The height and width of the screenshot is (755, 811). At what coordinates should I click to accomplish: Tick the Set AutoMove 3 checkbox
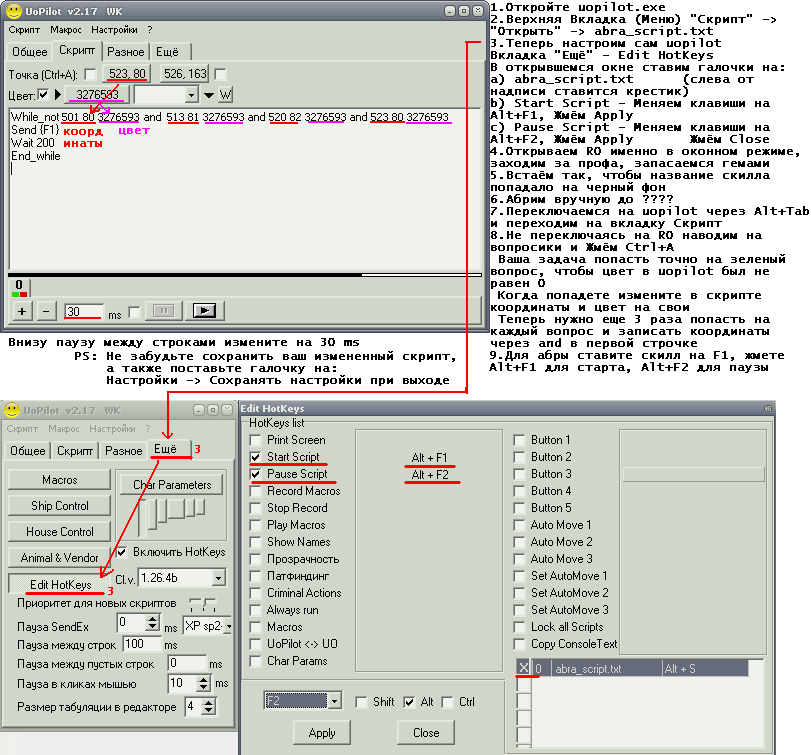[x=519, y=611]
